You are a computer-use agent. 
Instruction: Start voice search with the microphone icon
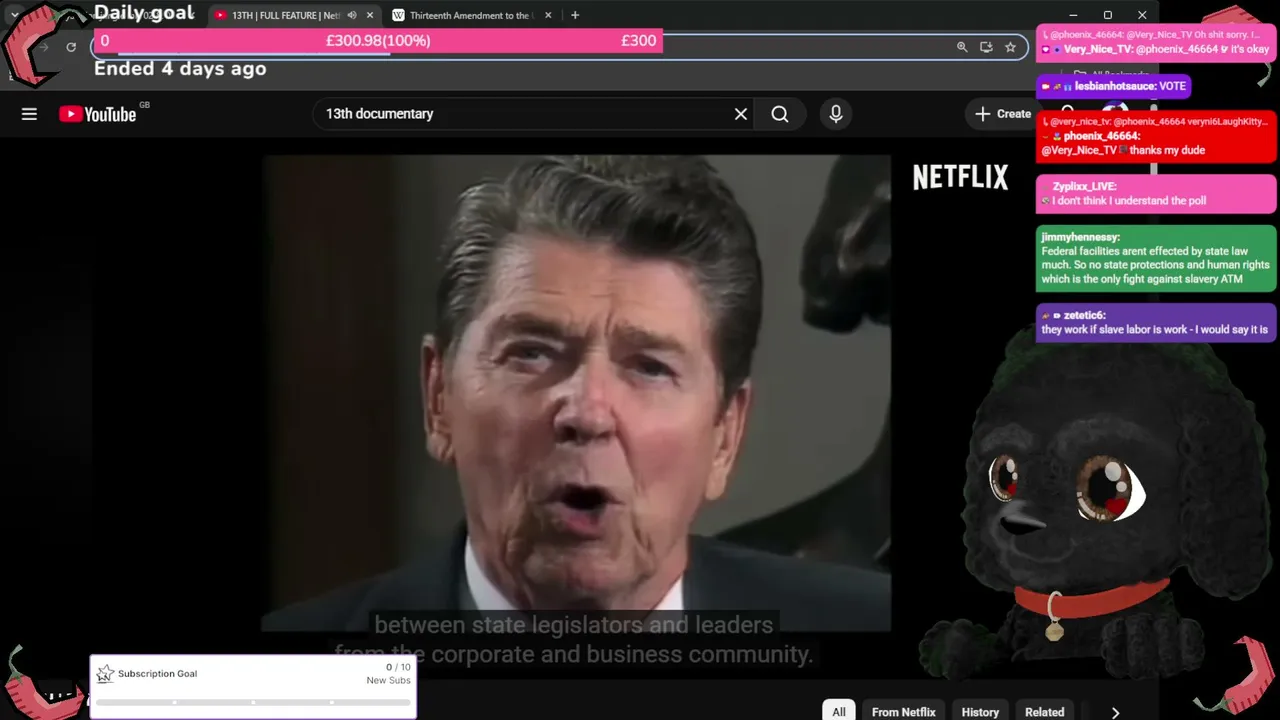tap(836, 114)
